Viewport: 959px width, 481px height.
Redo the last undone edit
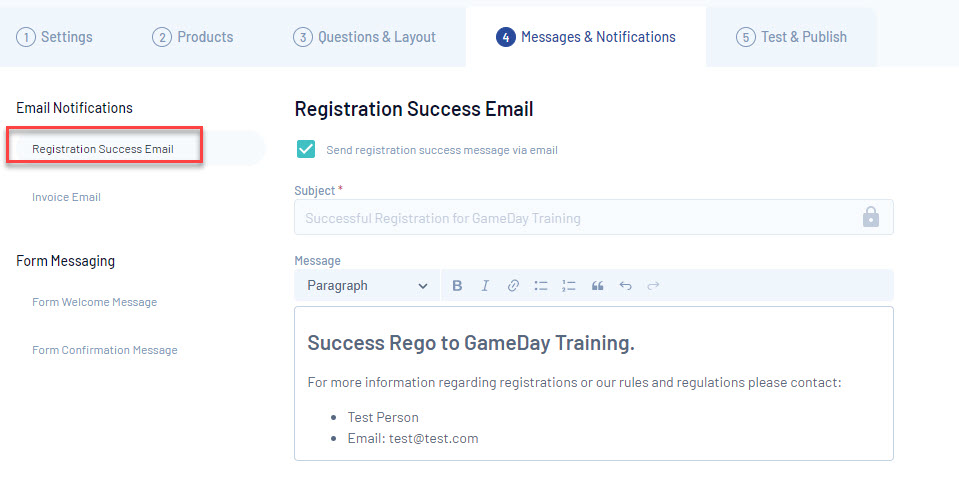(653, 286)
